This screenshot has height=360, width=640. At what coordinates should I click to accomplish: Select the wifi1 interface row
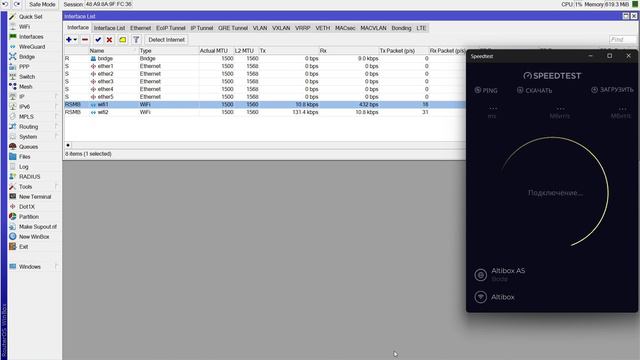click(x=264, y=104)
